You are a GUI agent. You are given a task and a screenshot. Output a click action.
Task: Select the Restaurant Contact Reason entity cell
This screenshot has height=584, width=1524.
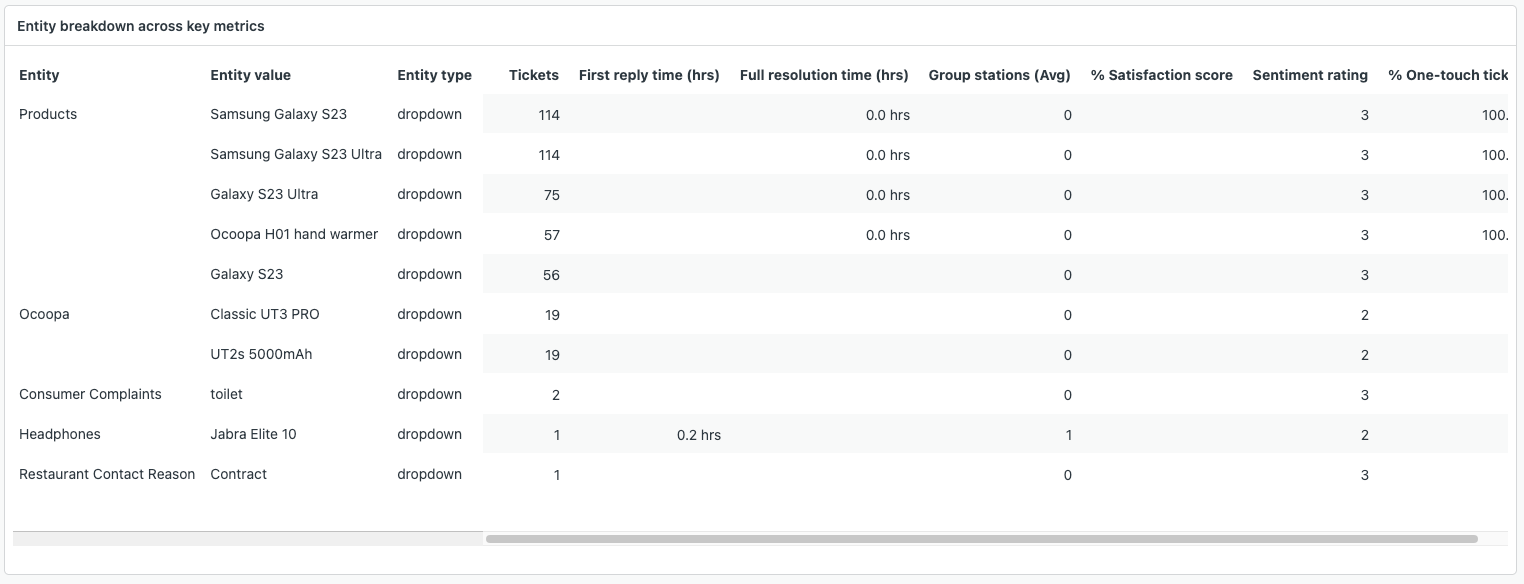(x=107, y=474)
